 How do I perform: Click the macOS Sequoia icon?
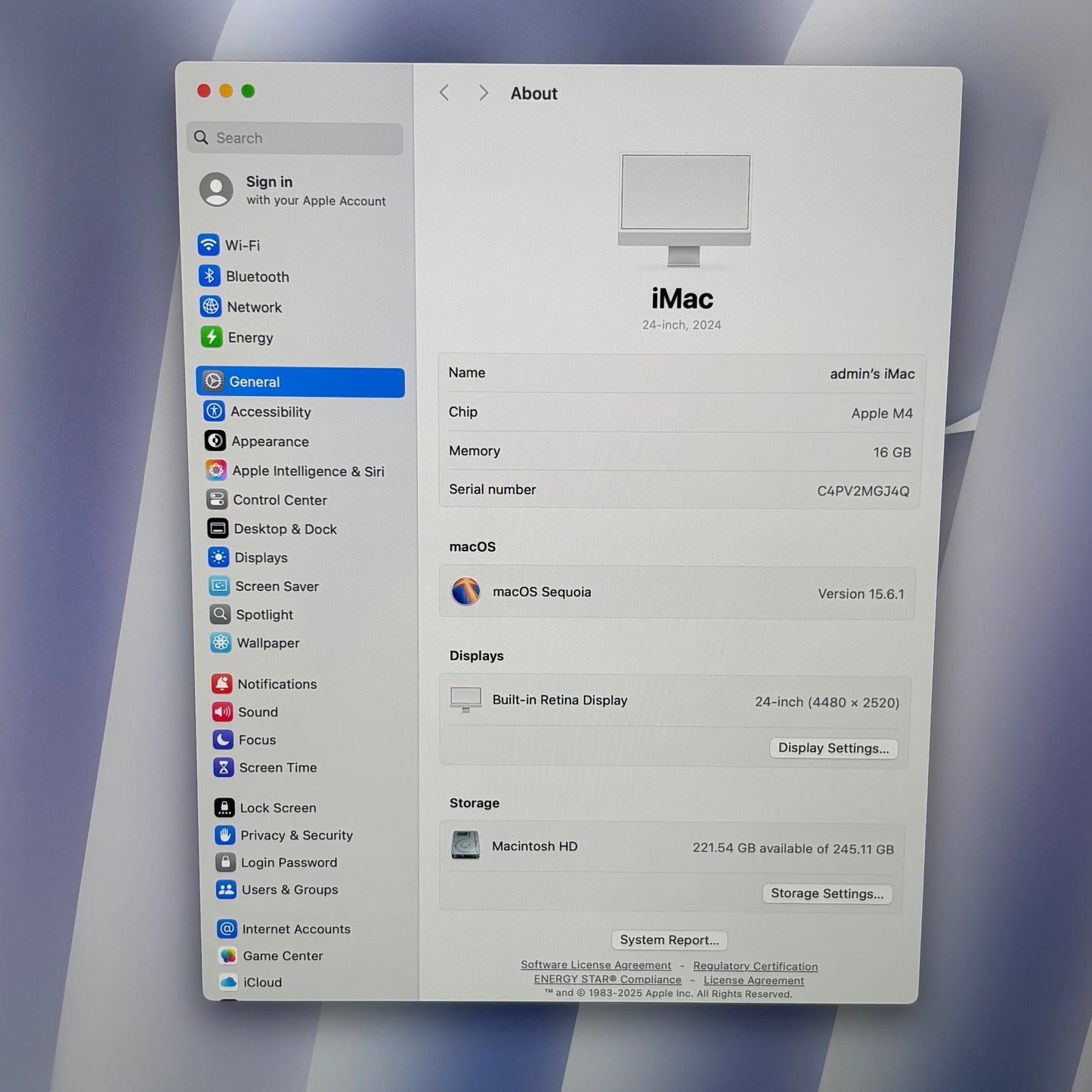coord(466,592)
